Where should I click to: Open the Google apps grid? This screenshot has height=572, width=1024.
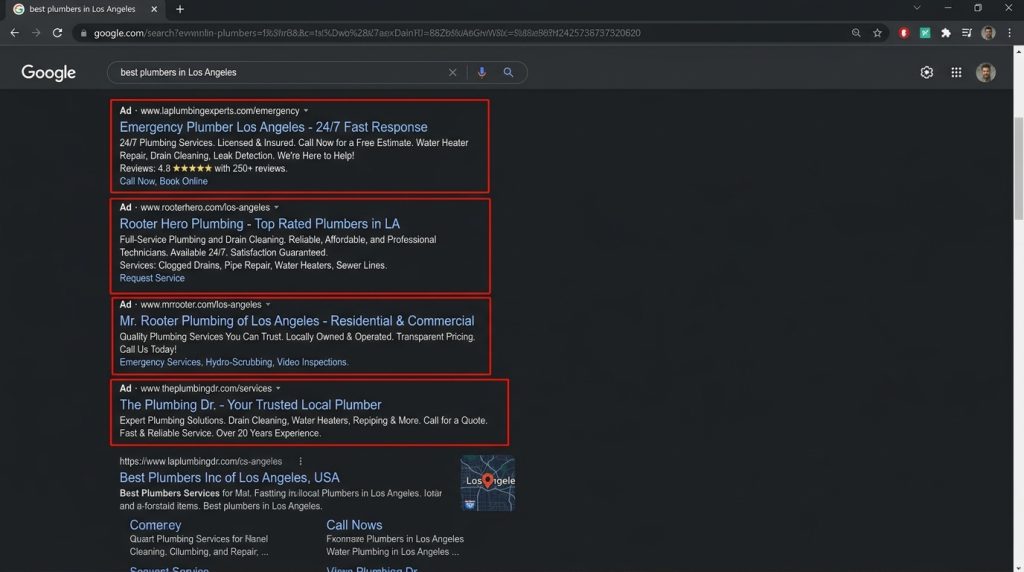(956, 72)
